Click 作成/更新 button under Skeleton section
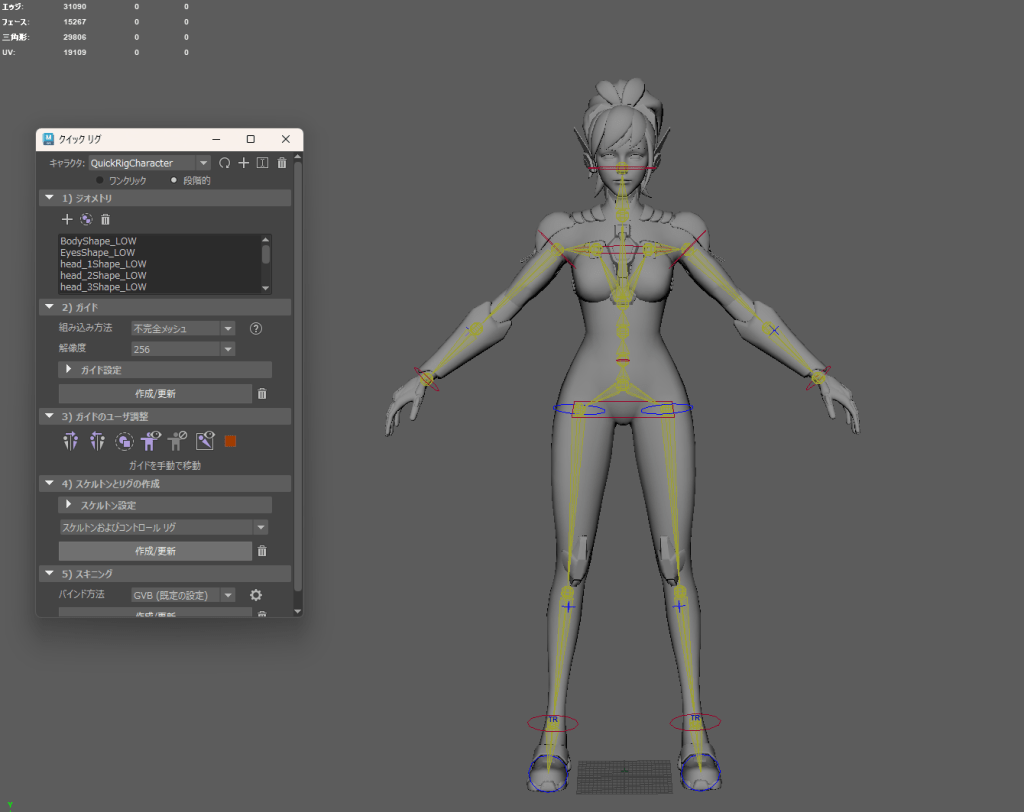Image resolution: width=1024 pixels, height=812 pixels. 155,551
